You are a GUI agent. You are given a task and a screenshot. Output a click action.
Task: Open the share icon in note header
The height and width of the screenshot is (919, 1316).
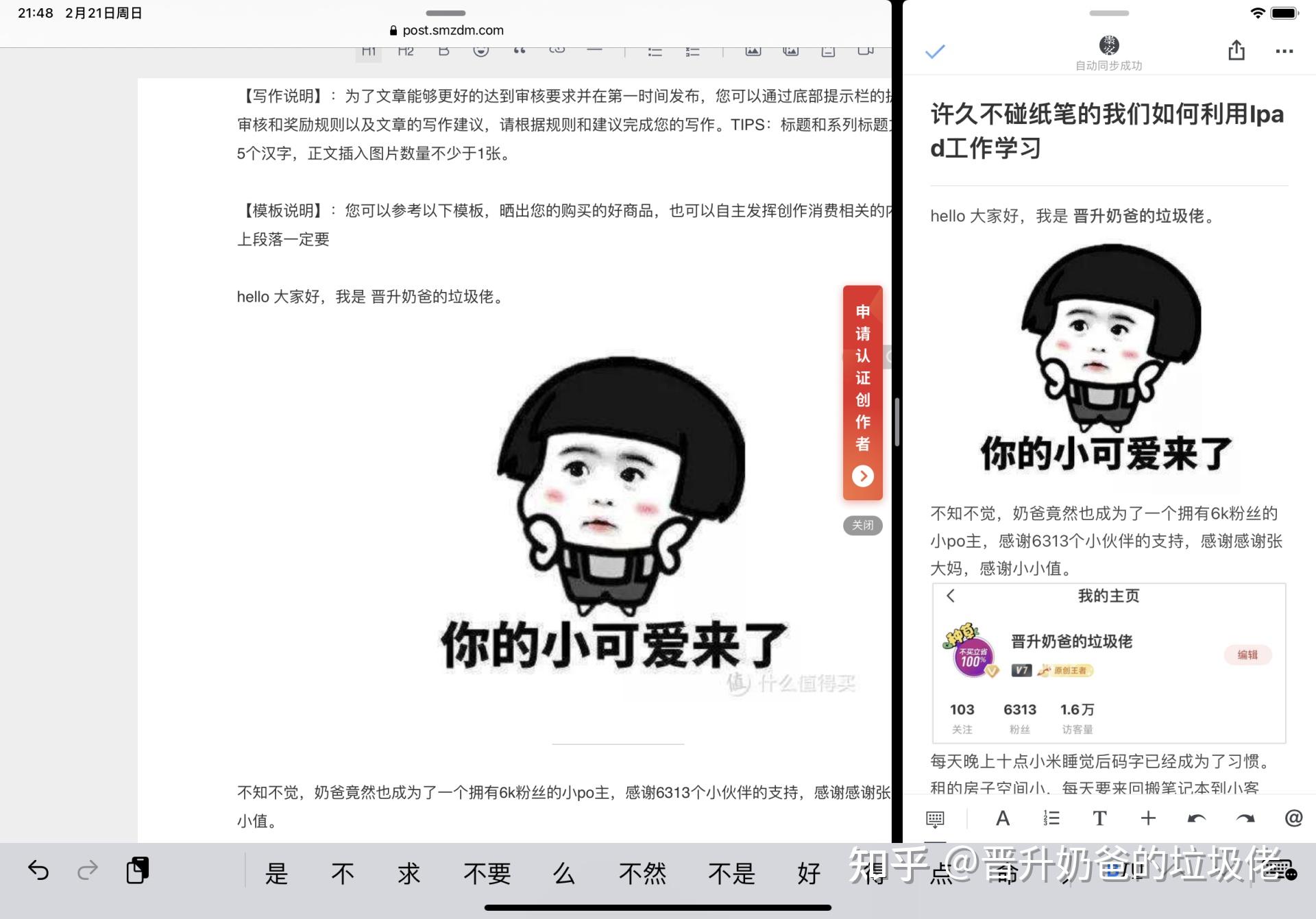pos(1236,50)
